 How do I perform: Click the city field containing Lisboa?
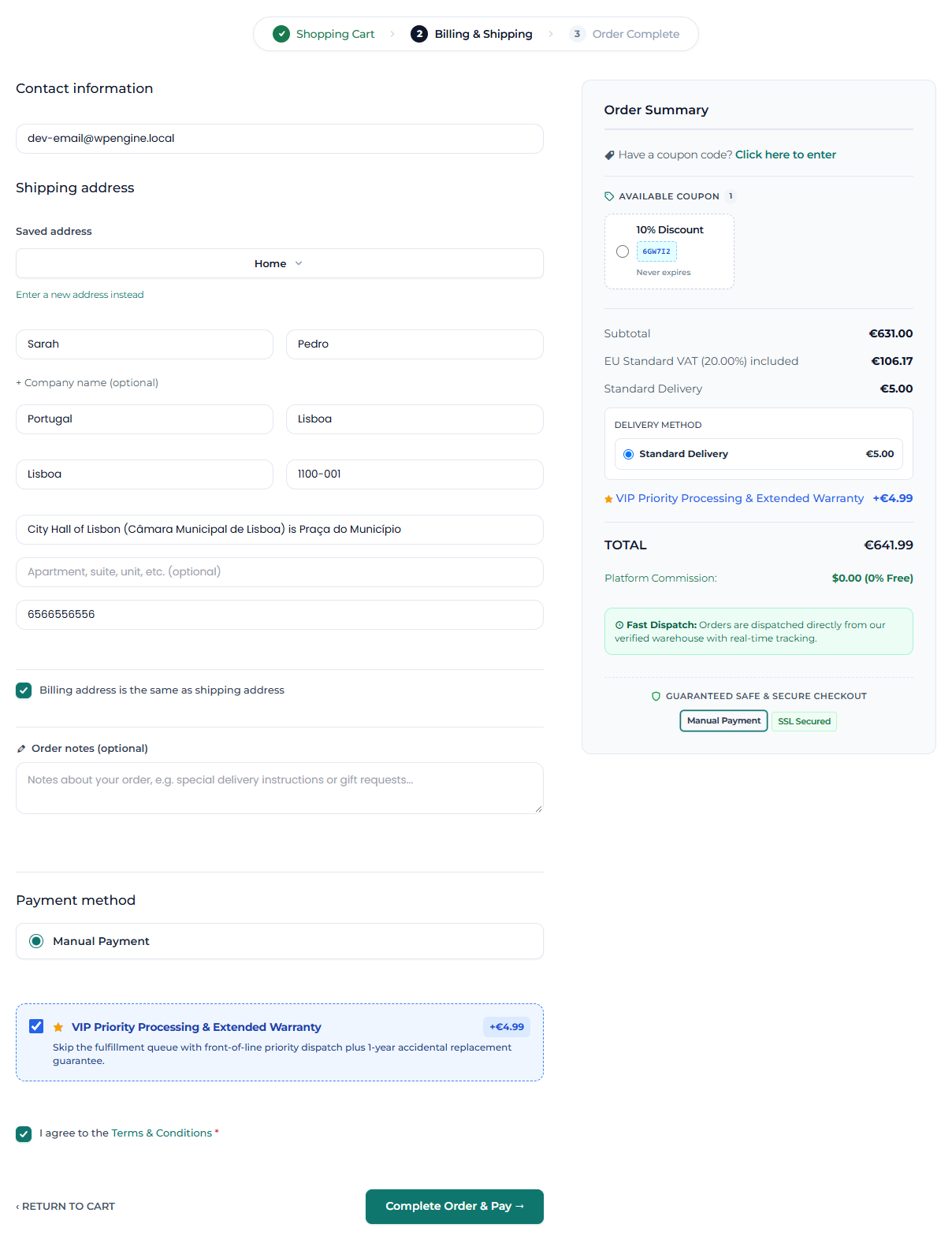tap(144, 474)
